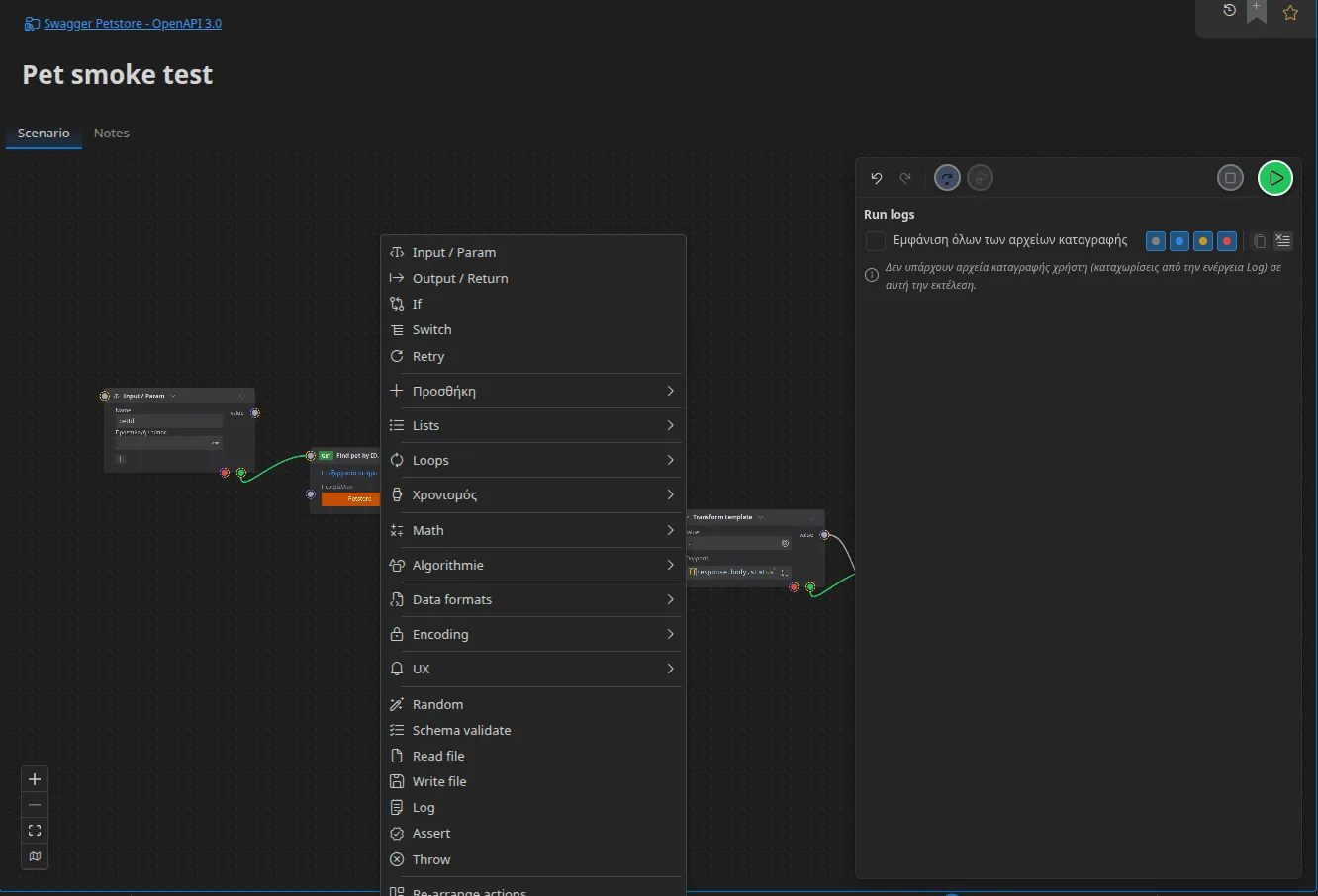Fit canvas view with the frame icon
This screenshot has width=1318, height=896.
pyautogui.click(x=35, y=831)
